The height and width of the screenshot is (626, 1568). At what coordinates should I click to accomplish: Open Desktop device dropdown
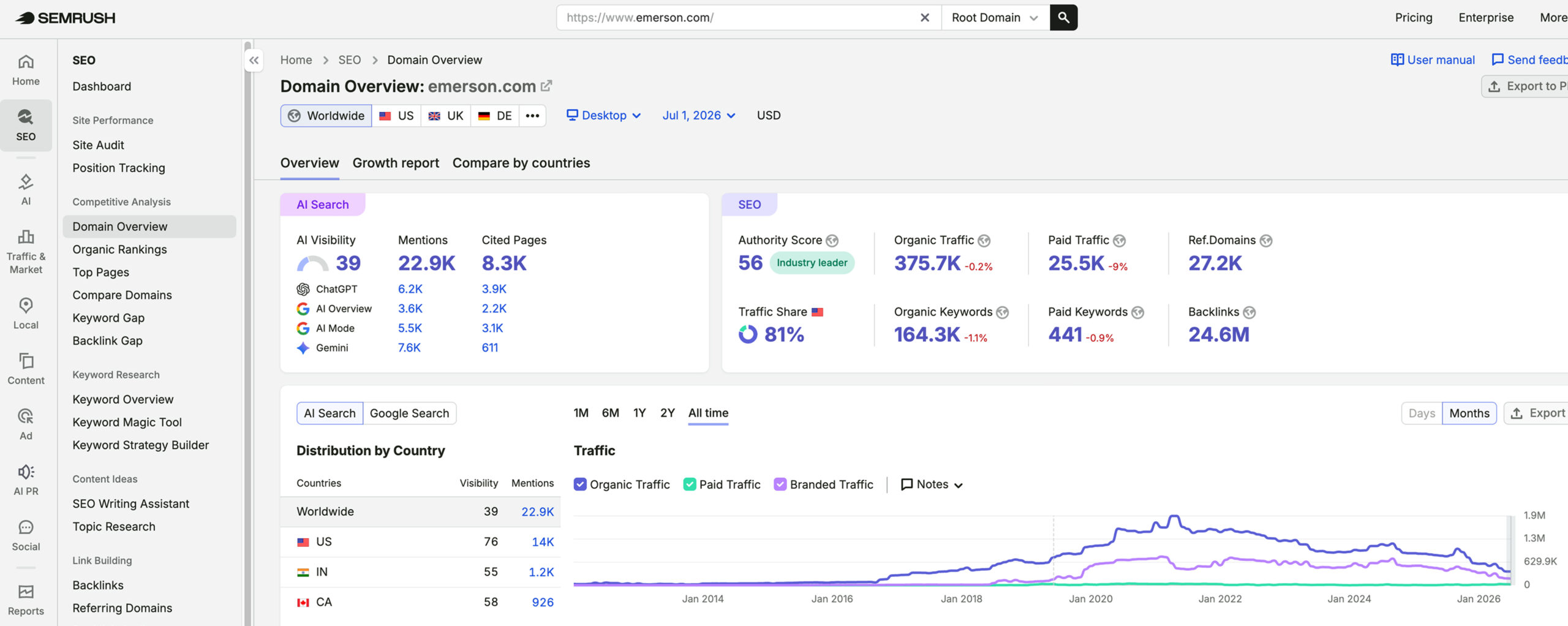coord(603,116)
